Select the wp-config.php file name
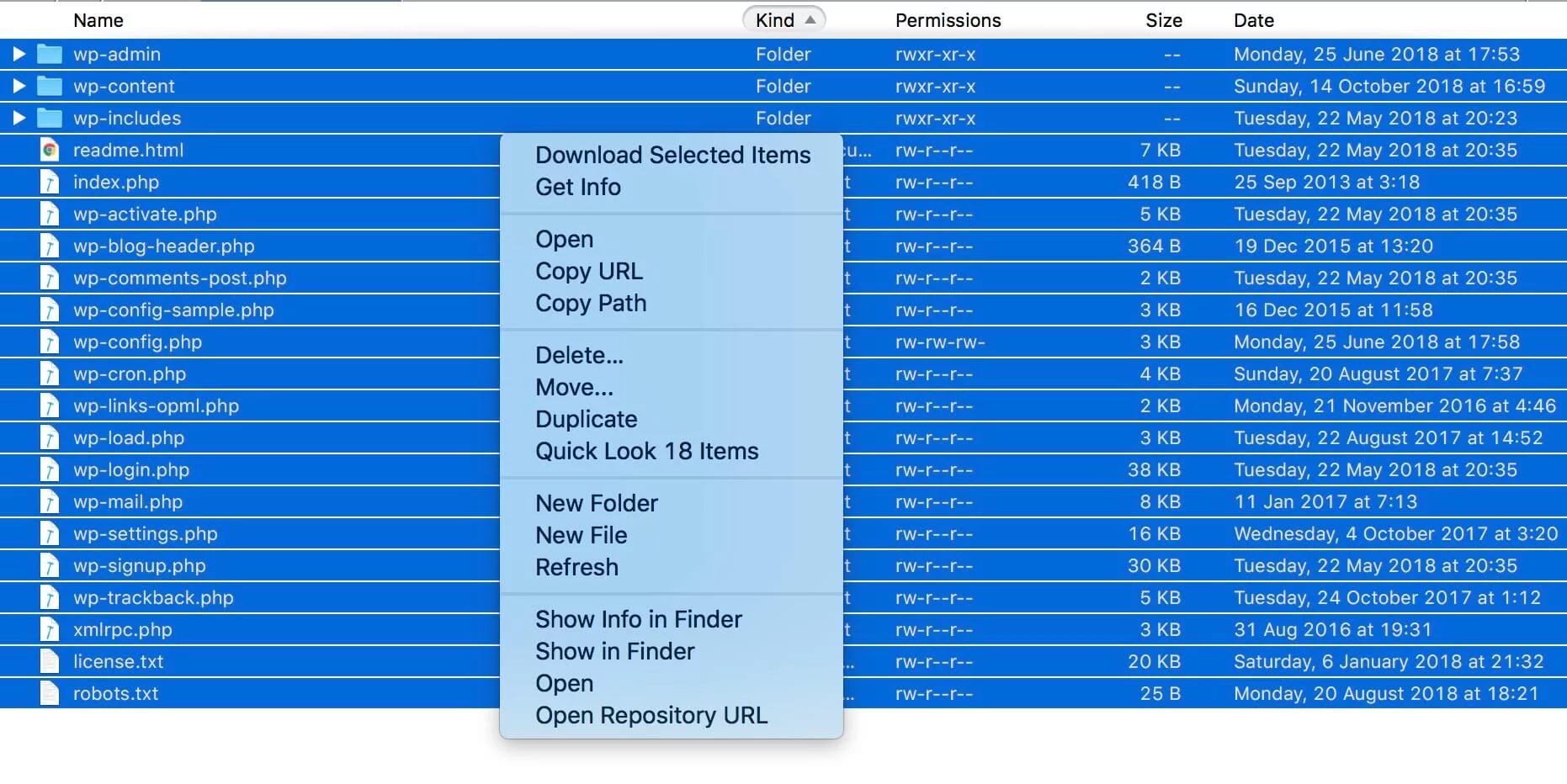This screenshot has width=1567, height=784. [137, 342]
